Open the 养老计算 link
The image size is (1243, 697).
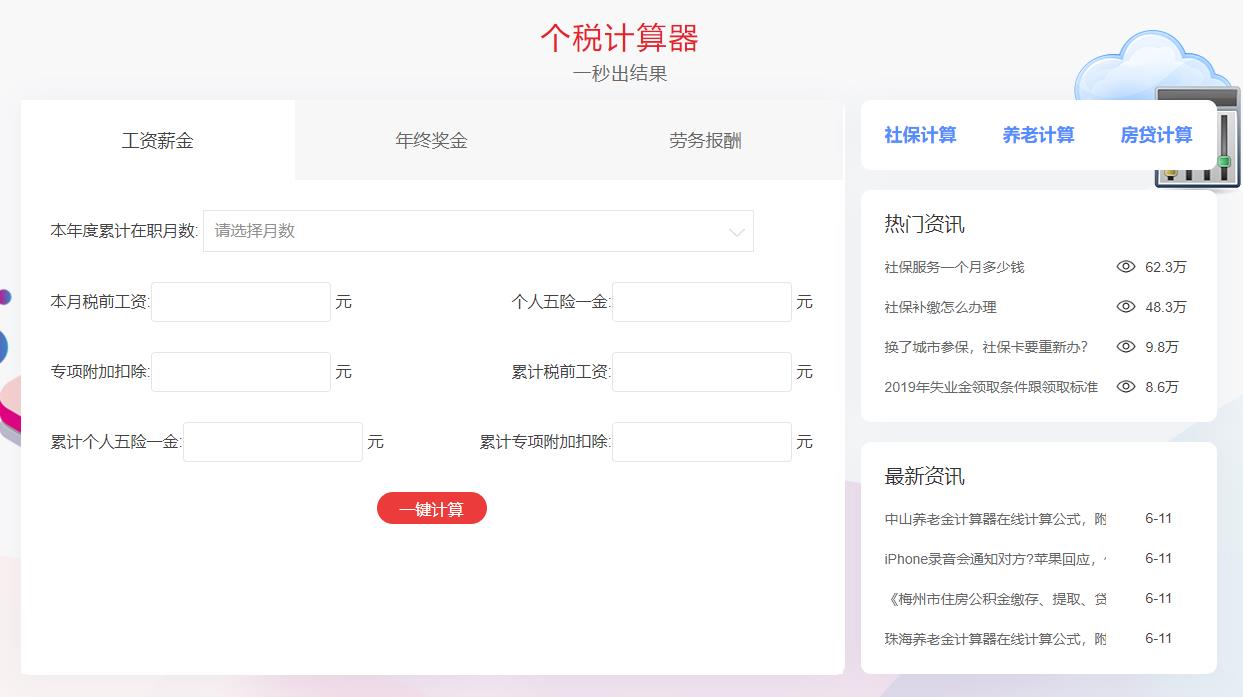point(1038,135)
